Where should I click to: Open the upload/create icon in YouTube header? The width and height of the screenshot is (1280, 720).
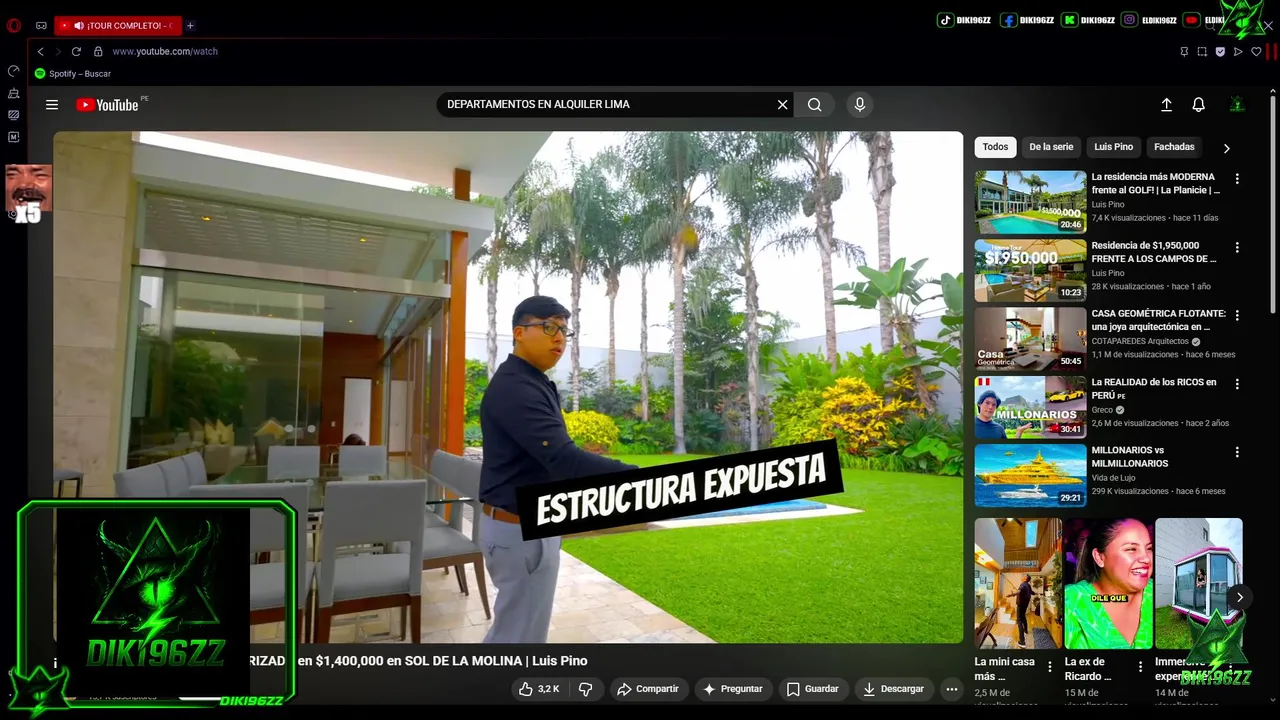pos(1166,104)
